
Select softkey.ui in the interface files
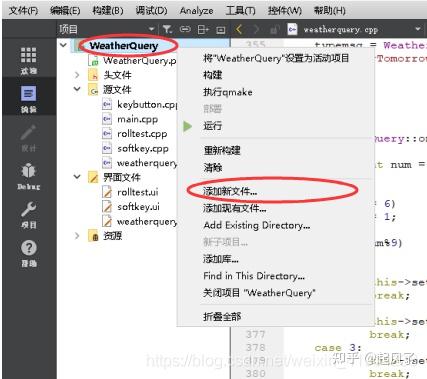tap(138, 207)
